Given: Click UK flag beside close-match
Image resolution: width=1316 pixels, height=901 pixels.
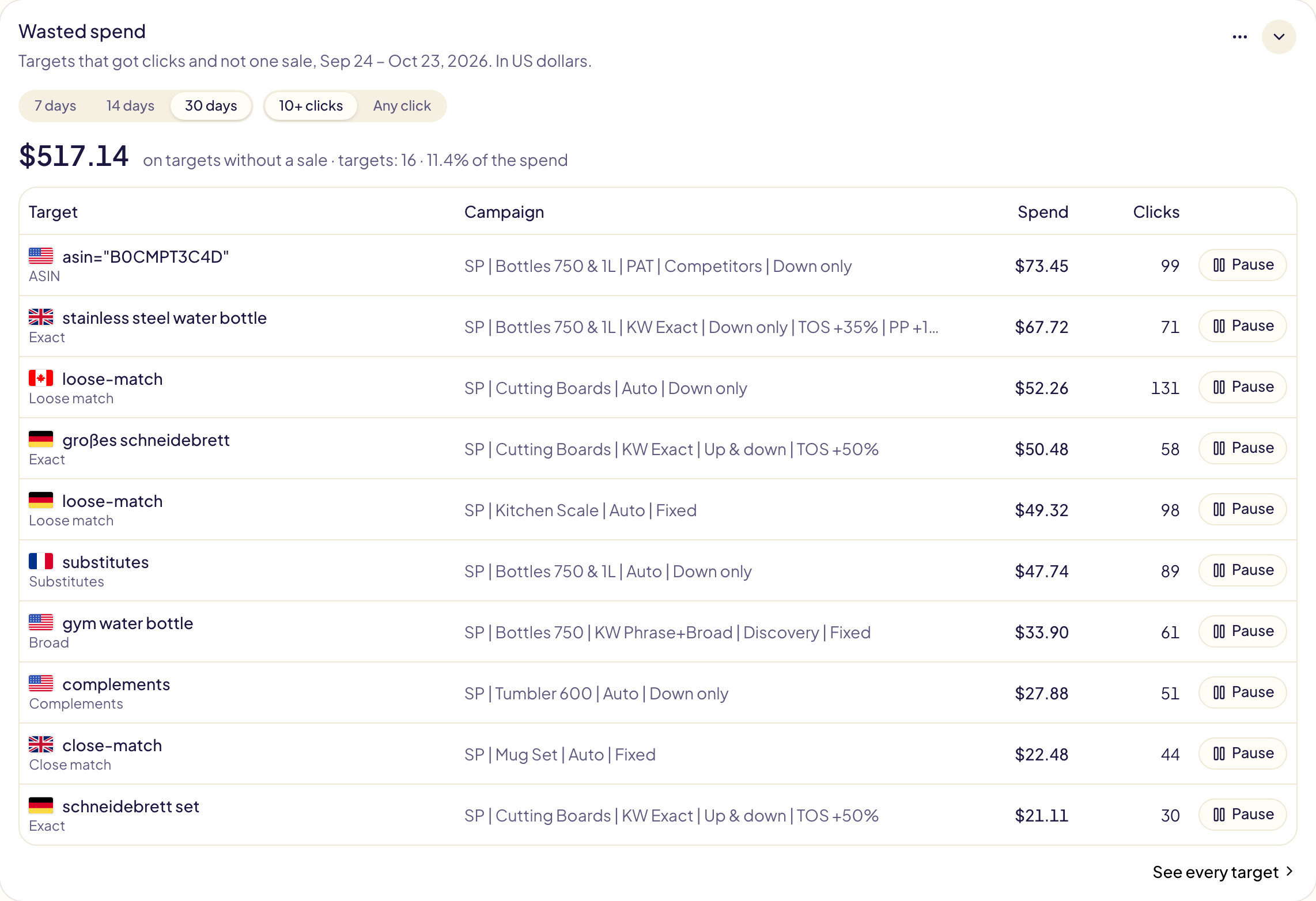Looking at the screenshot, I should point(41,744).
